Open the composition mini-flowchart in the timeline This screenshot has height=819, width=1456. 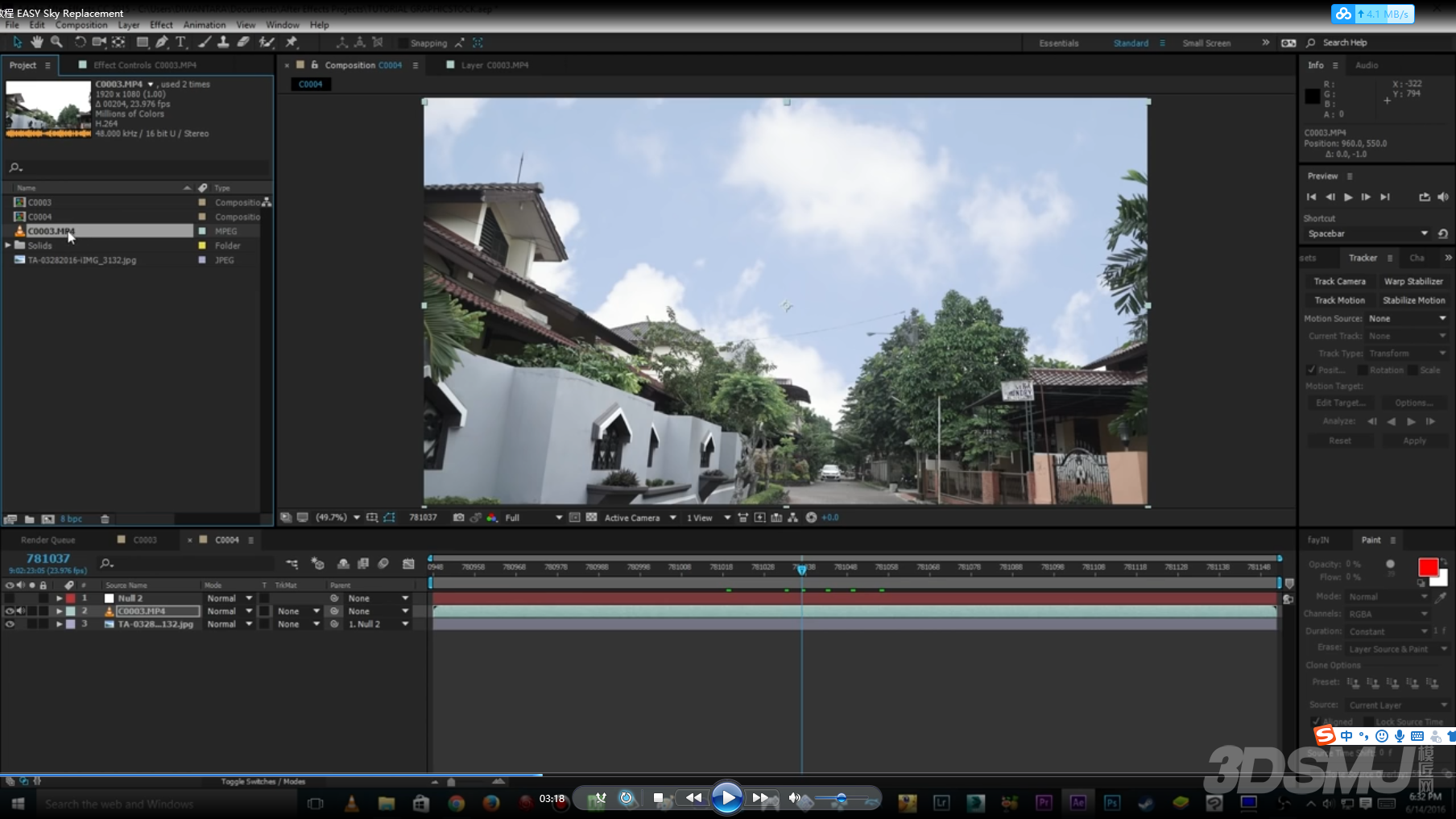tap(292, 564)
